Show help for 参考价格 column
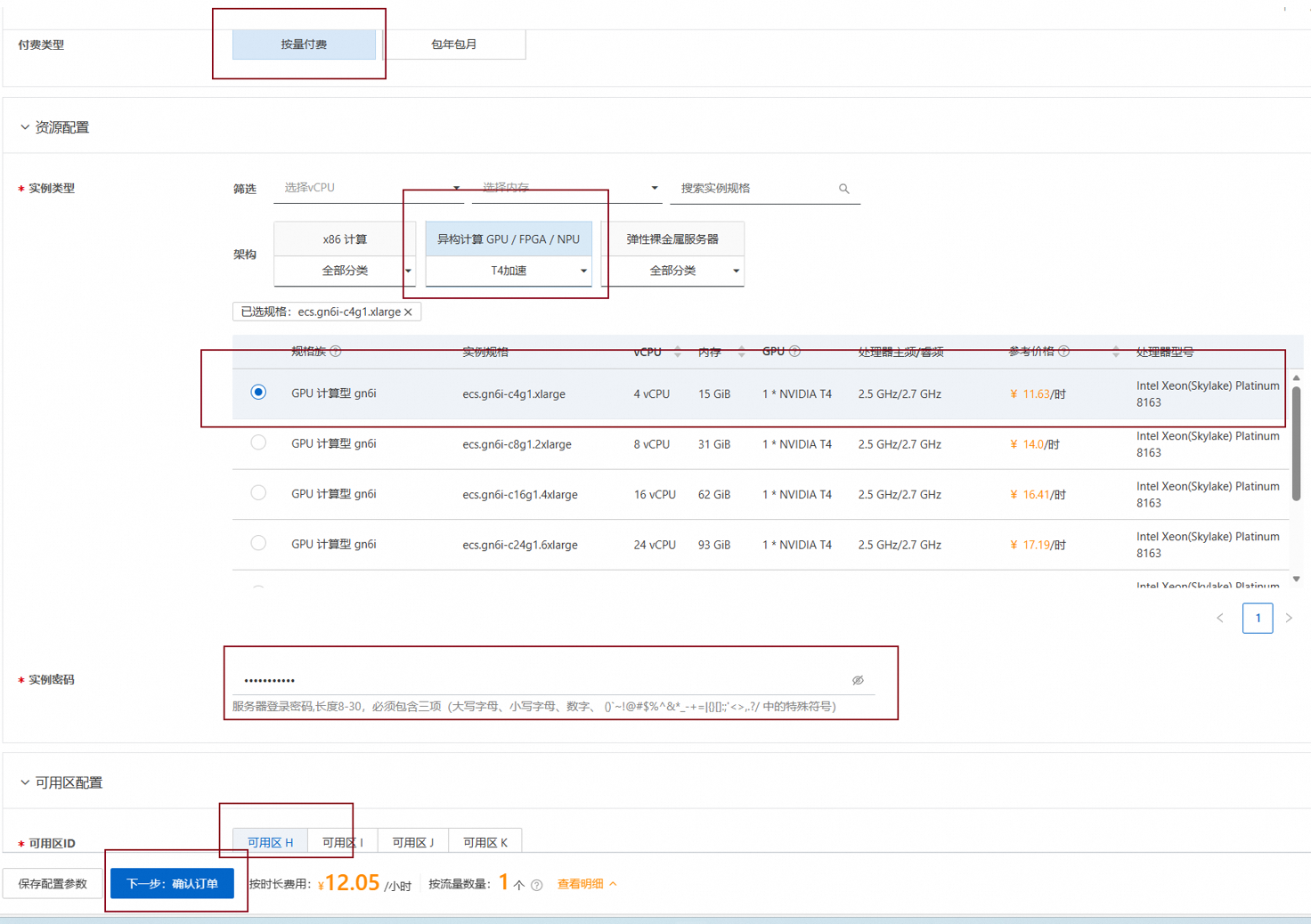Viewport: 1311px width, 924px height. pos(1063,352)
